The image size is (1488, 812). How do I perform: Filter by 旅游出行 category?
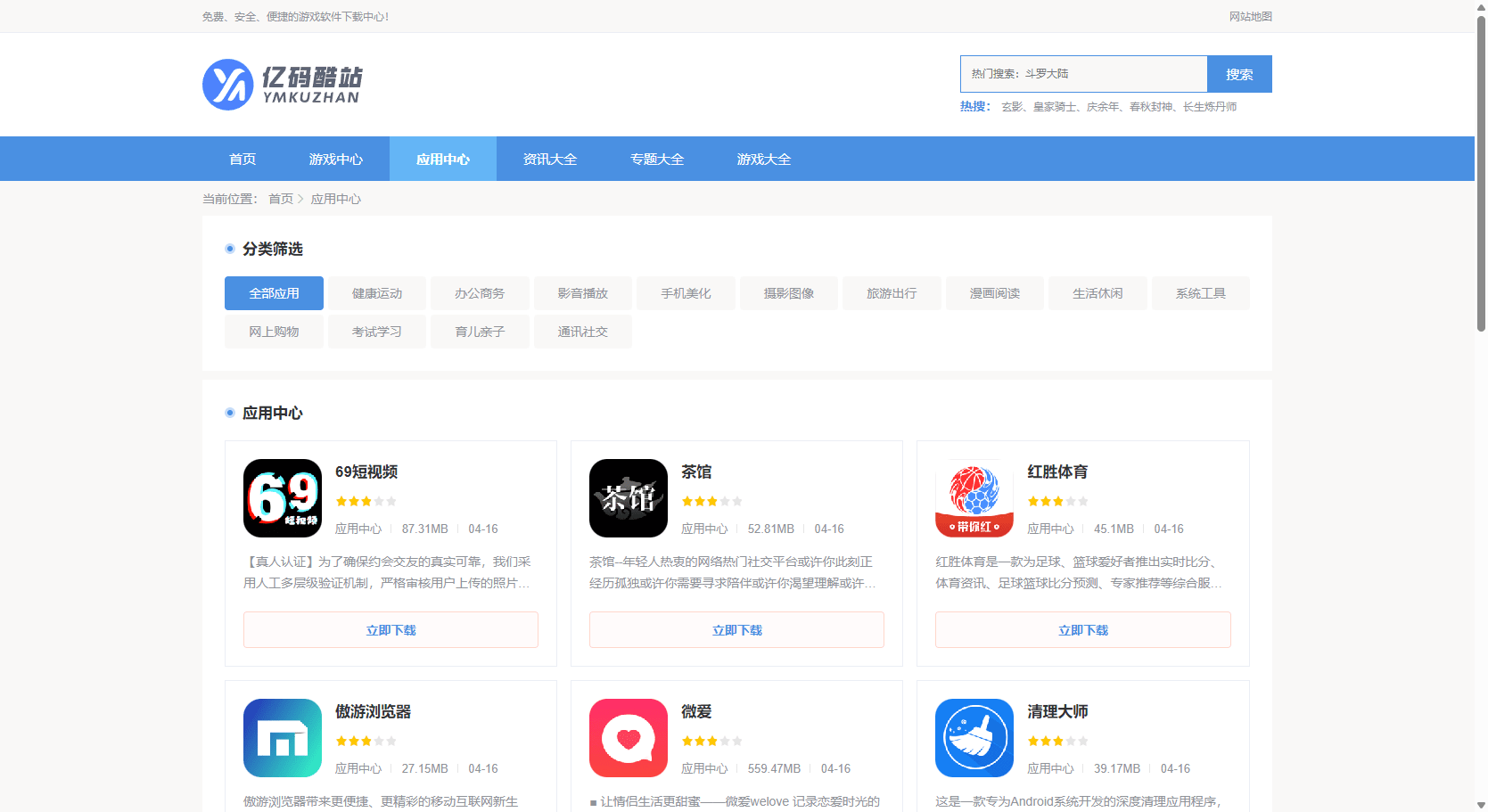click(892, 293)
